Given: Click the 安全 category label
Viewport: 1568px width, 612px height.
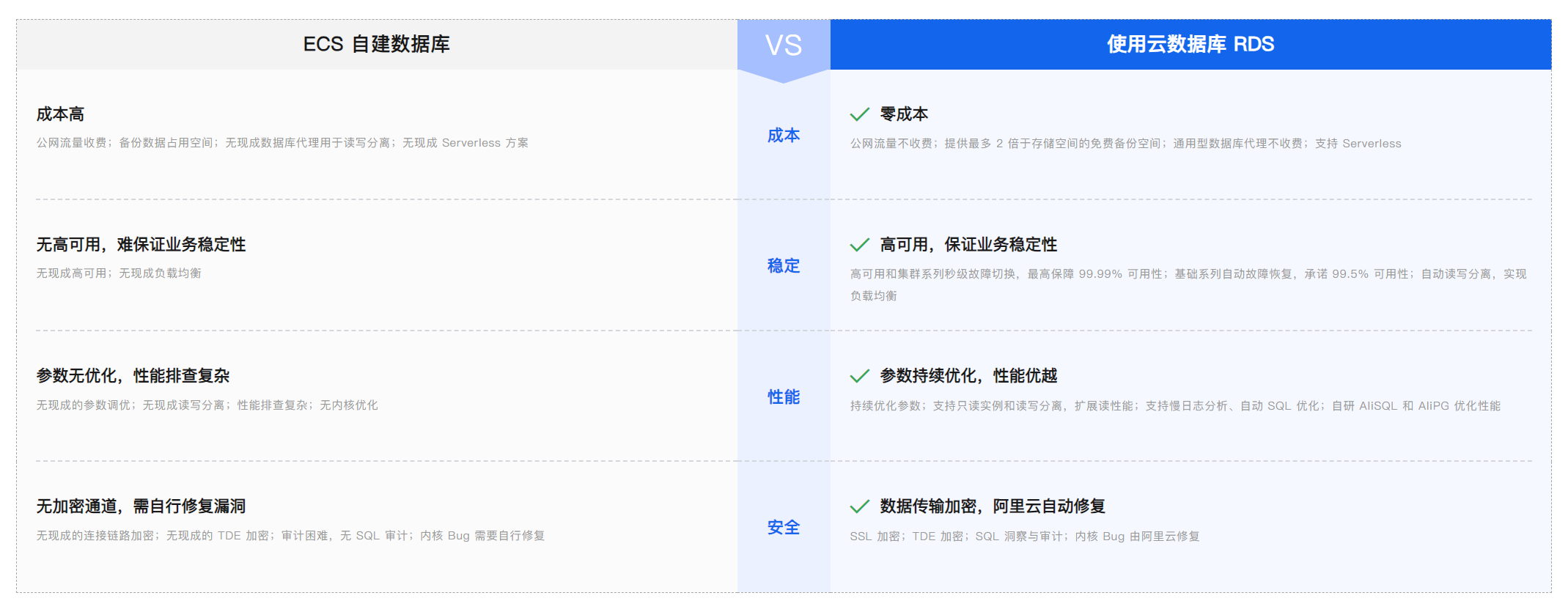Looking at the screenshot, I should click(784, 528).
